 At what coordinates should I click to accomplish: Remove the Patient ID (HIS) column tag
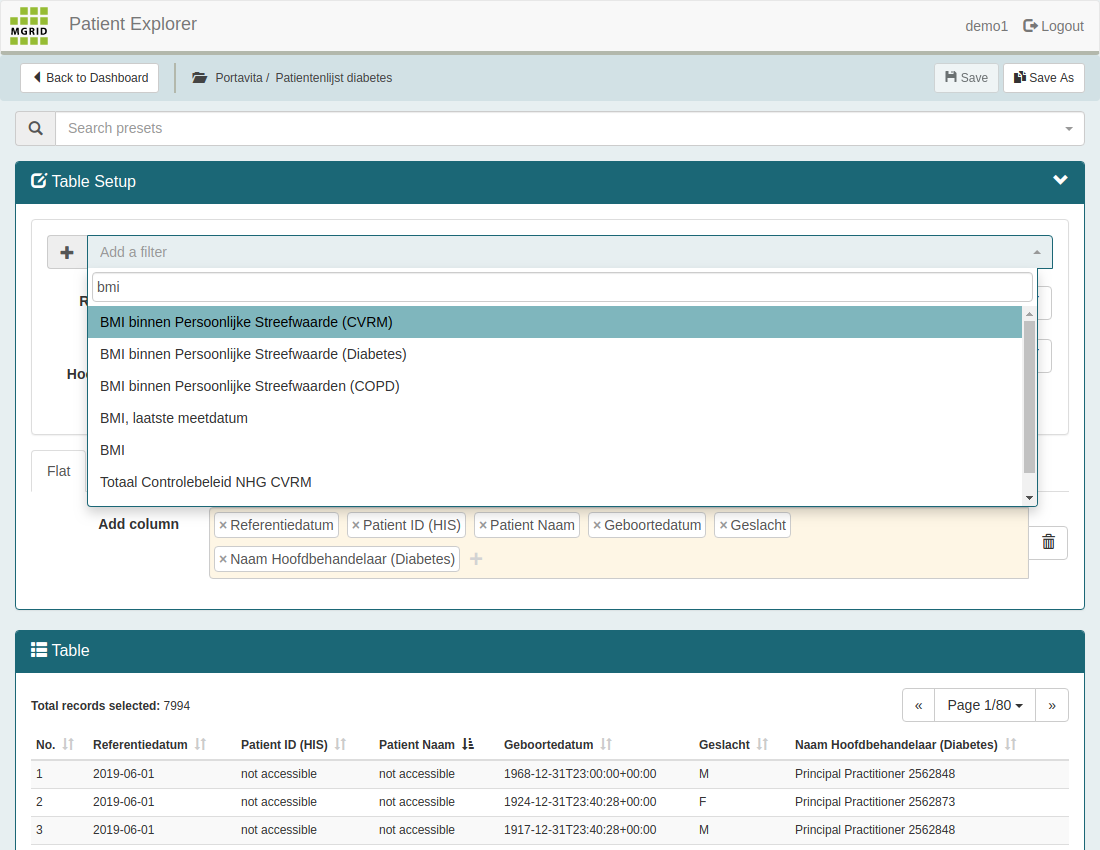pyautogui.click(x=356, y=525)
